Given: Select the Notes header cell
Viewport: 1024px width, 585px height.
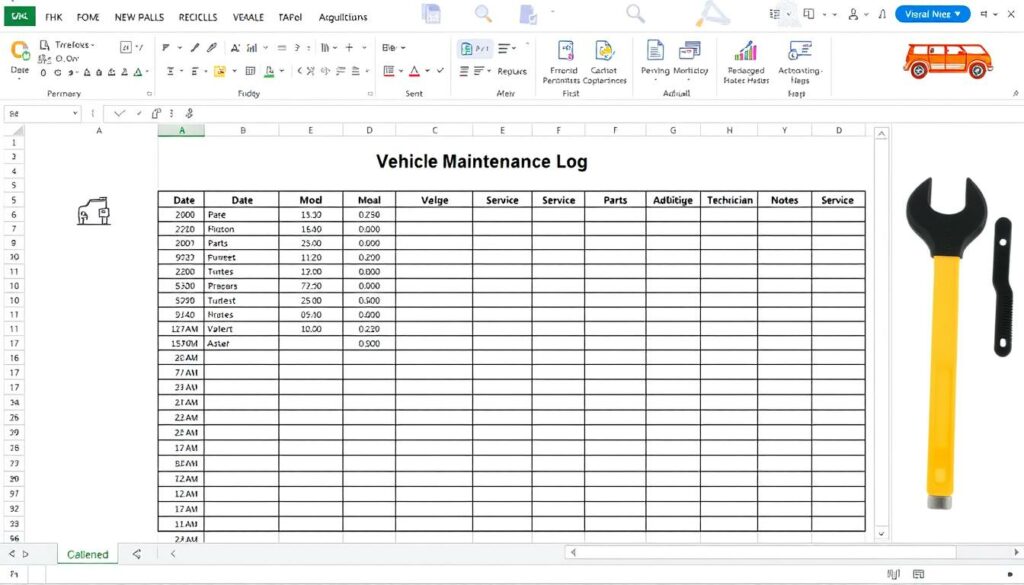Looking at the screenshot, I should (x=784, y=200).
